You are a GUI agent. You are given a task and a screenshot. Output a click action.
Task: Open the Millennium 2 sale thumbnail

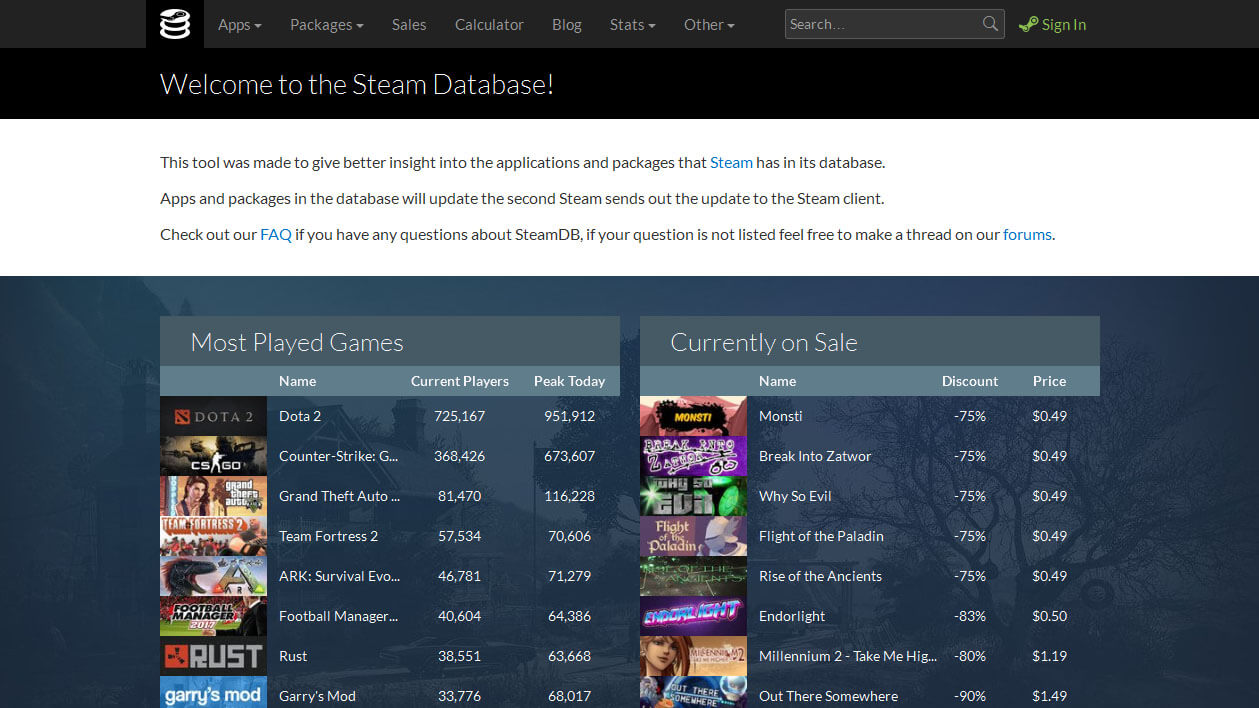tap(693, 656)
